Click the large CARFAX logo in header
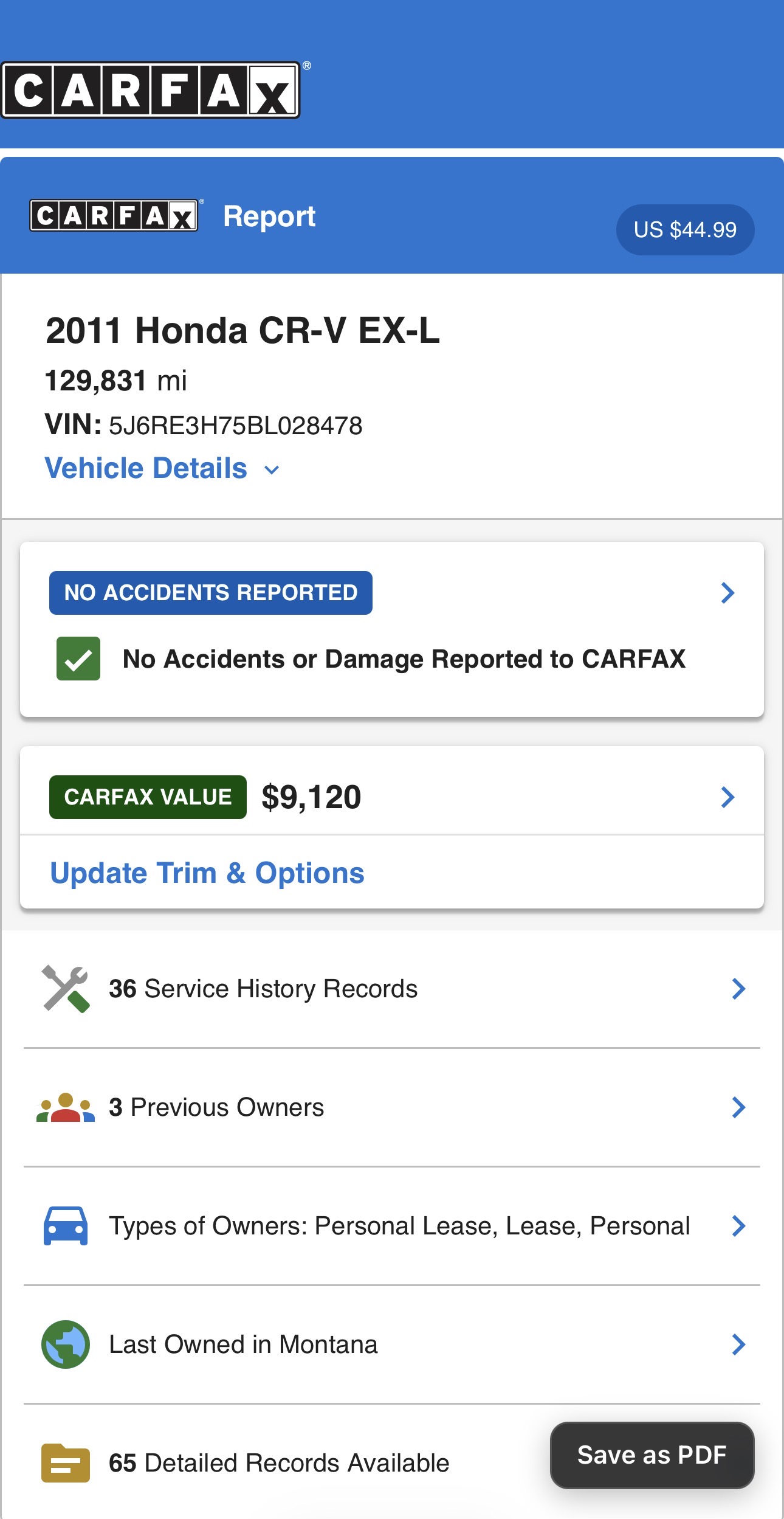The height and width of the screenshot is (1519, 784). [151, 90]
